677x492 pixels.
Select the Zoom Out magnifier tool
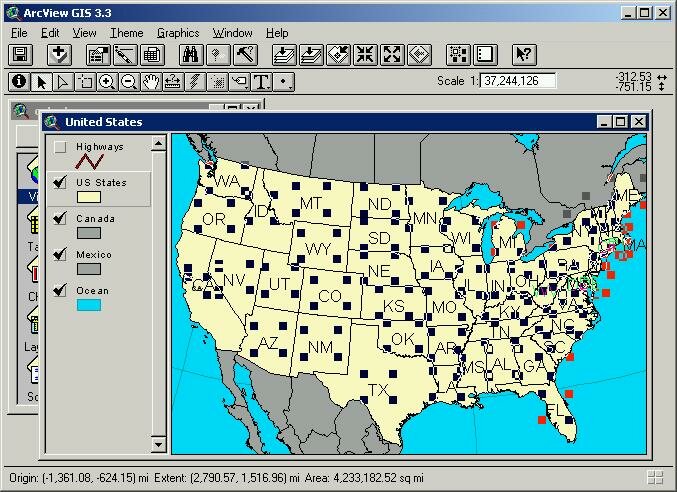click(129, 82)
